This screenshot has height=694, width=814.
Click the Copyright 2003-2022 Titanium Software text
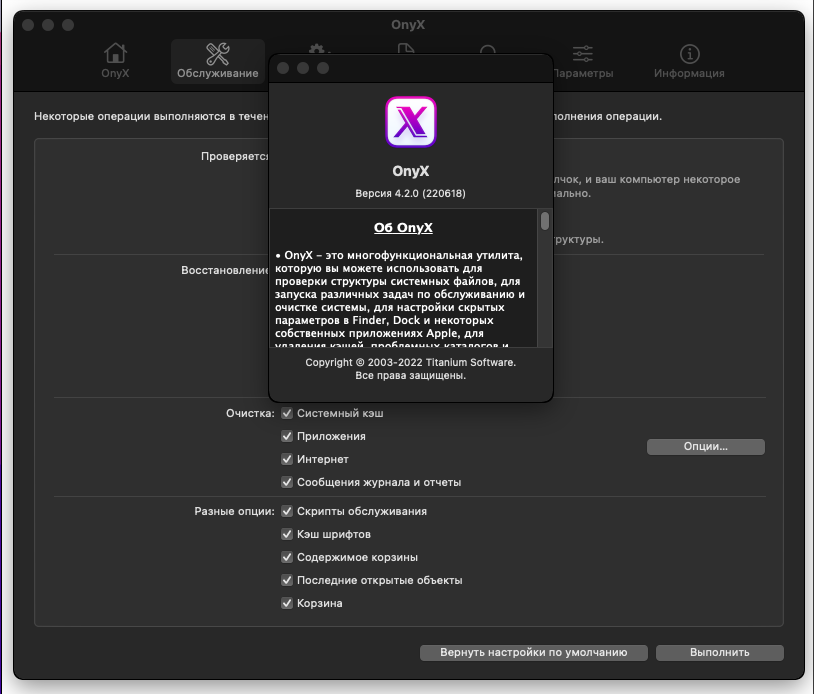(x=410, y=362)
